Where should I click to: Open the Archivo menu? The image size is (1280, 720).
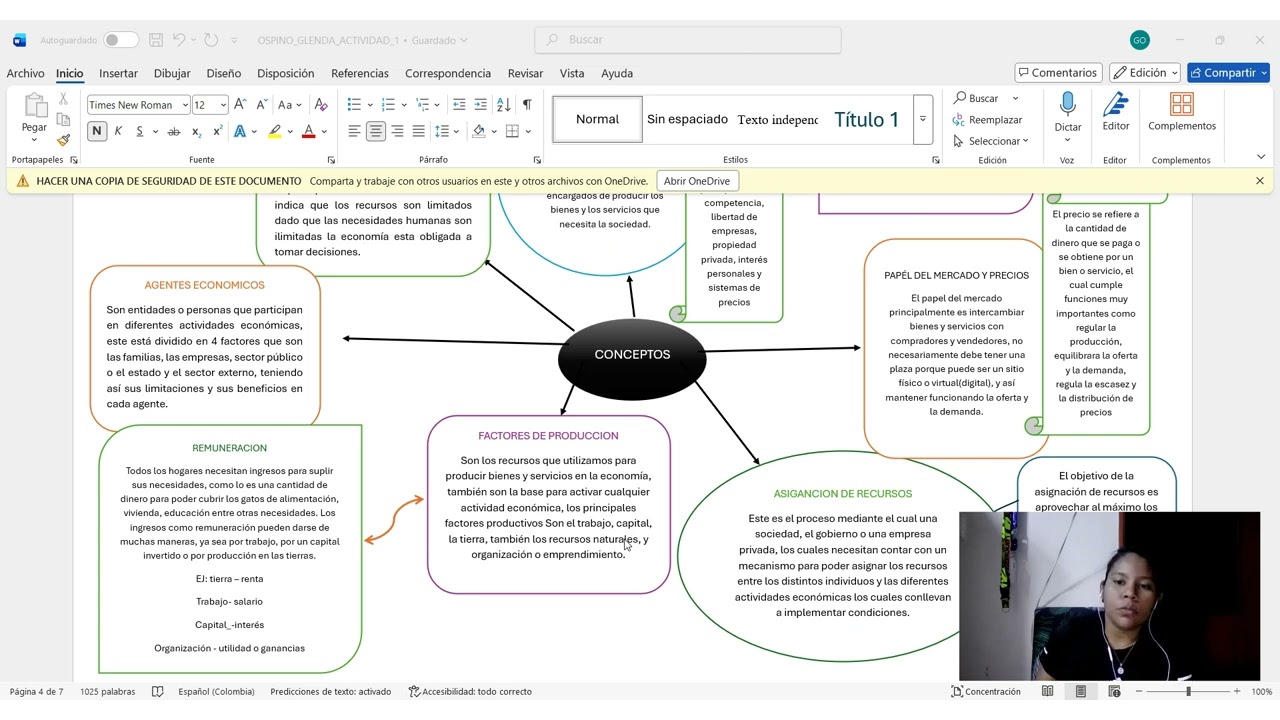[x=25, y=73]
